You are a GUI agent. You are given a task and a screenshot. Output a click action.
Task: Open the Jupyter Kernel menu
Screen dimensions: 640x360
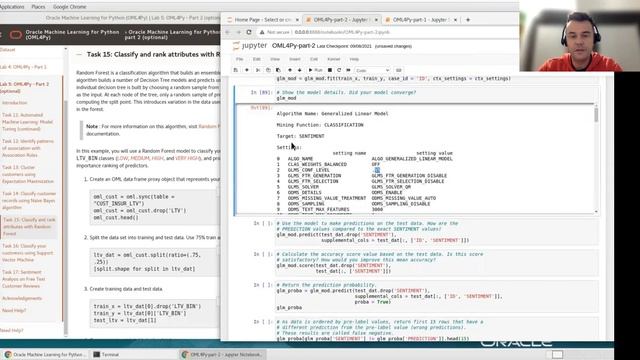click(x=333, y=59)
